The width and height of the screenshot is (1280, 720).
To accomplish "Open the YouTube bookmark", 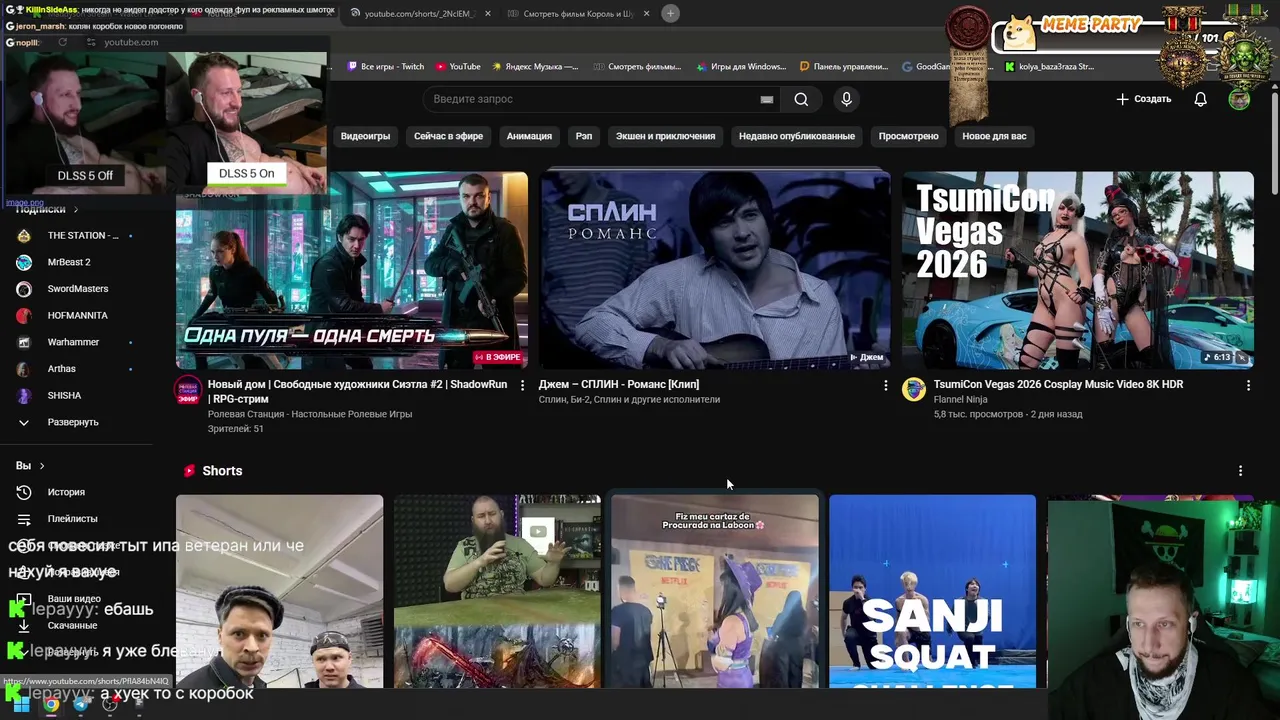I will point(458,67).
